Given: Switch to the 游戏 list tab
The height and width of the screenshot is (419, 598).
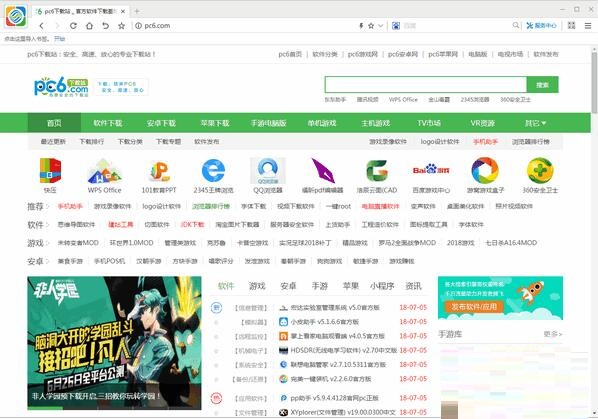Looking at the screenshot, I should coord(257,286).
